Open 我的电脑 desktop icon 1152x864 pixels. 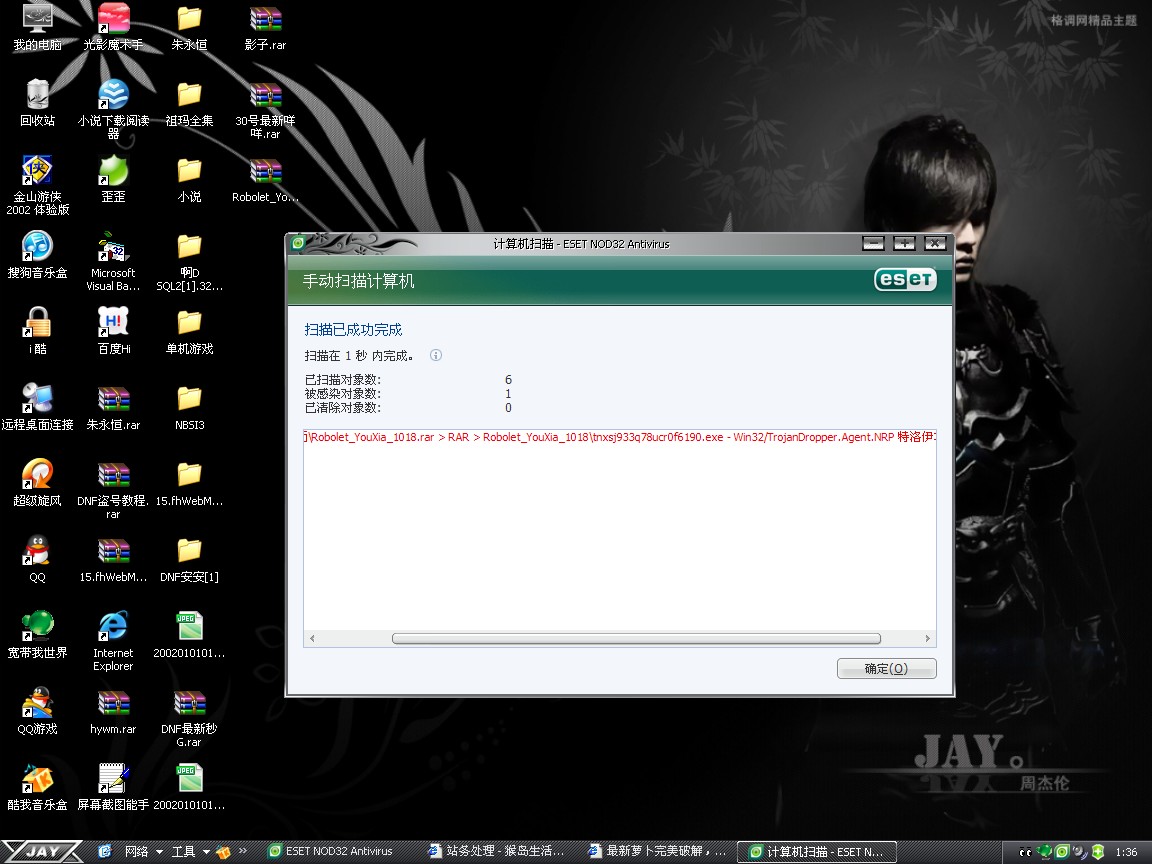click(37, 26)
